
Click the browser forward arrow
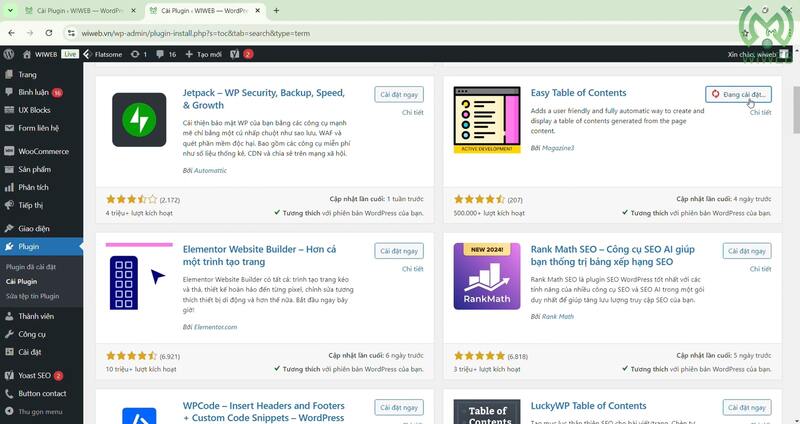point(30,33)
